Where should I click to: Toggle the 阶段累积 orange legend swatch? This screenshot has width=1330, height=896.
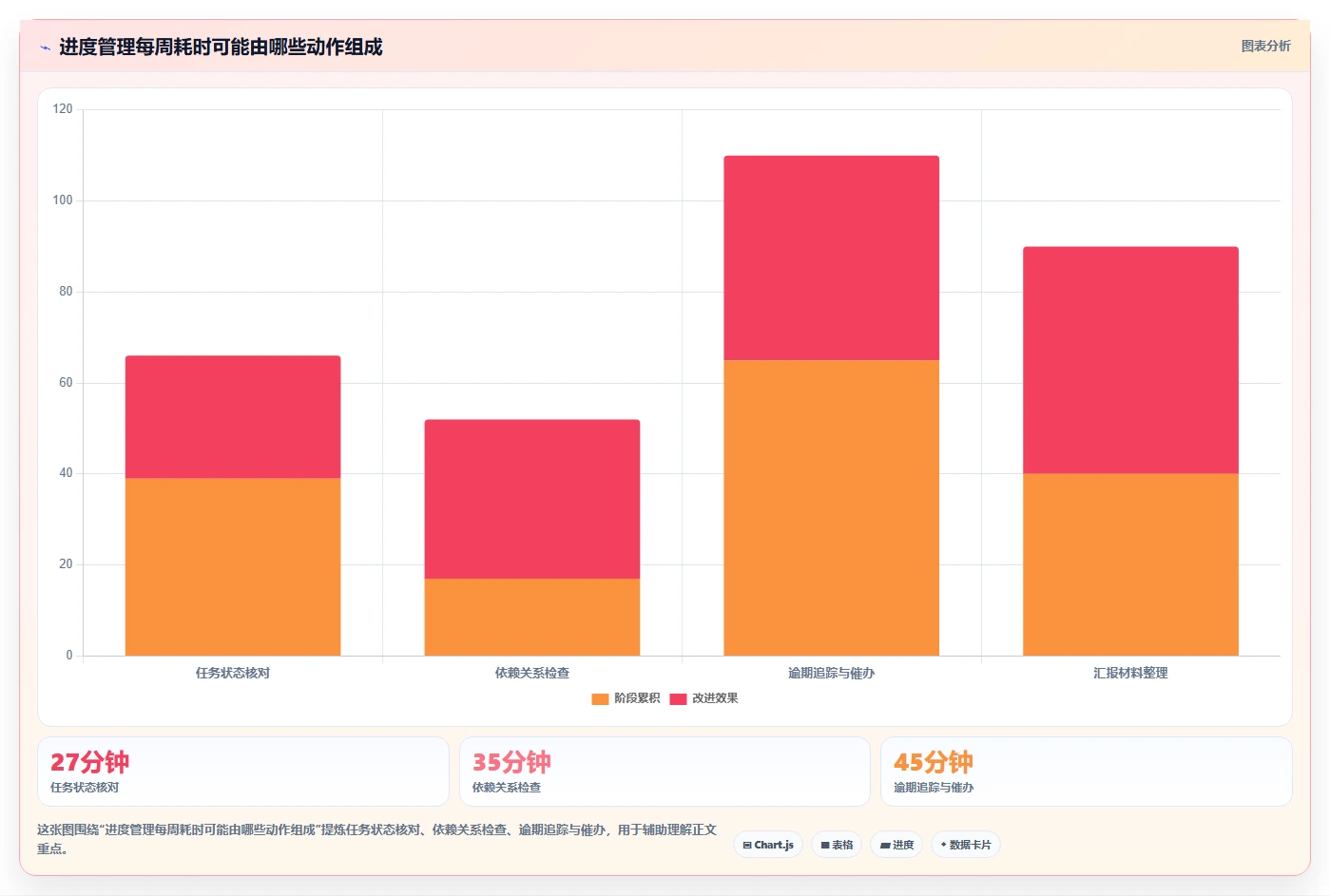click(x=600, y=698)
